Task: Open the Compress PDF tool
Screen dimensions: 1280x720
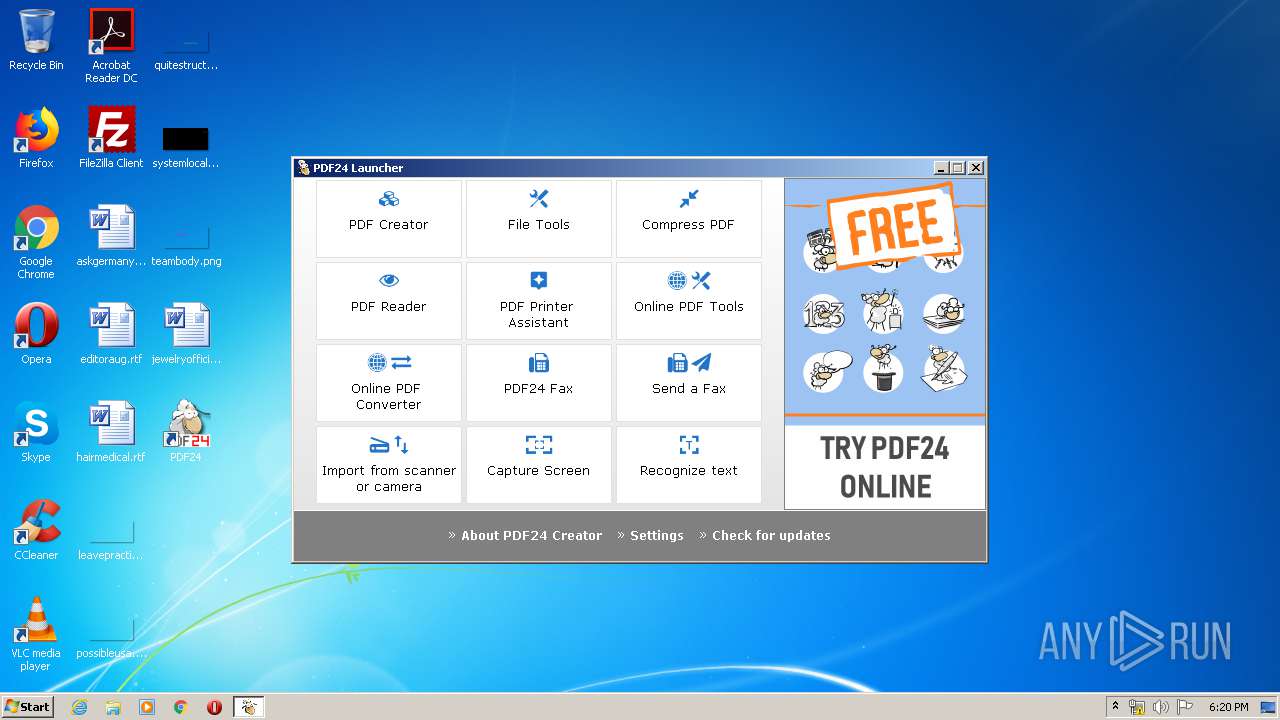Action: click(x=689, y=219)
